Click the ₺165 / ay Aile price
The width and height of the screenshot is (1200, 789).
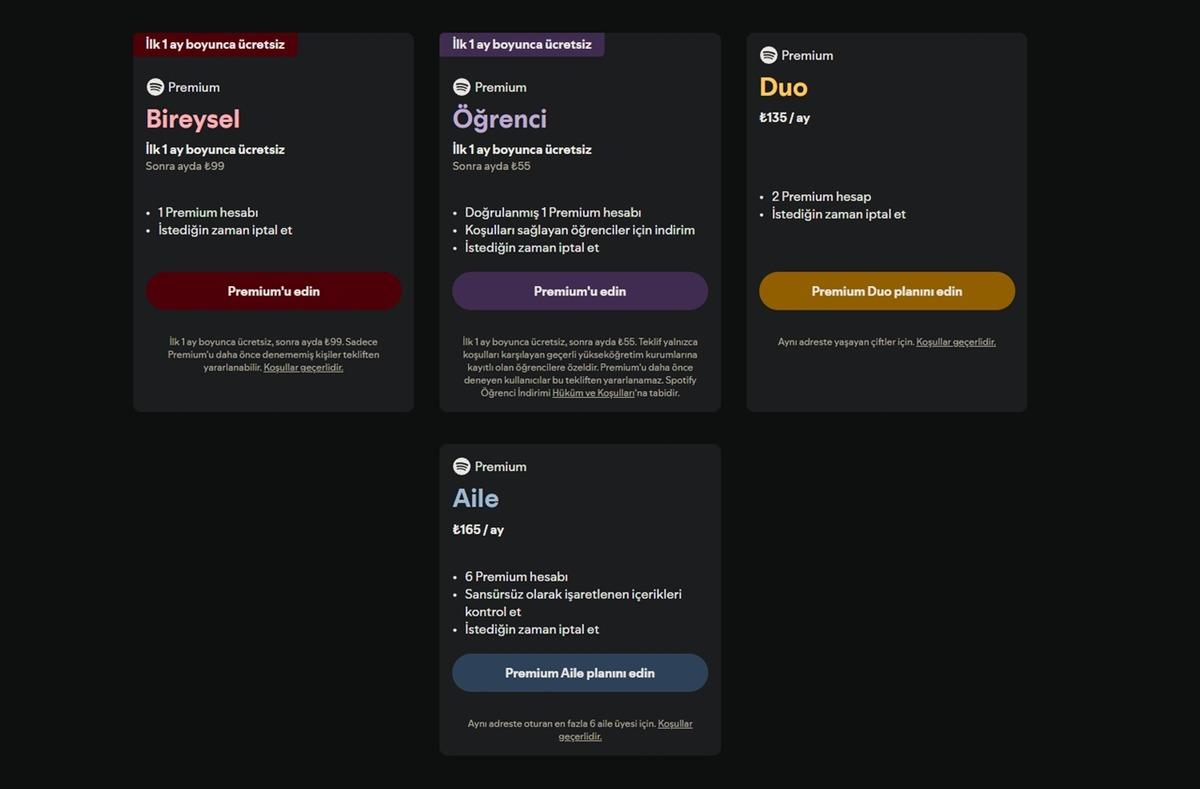(x=478, y=529)
